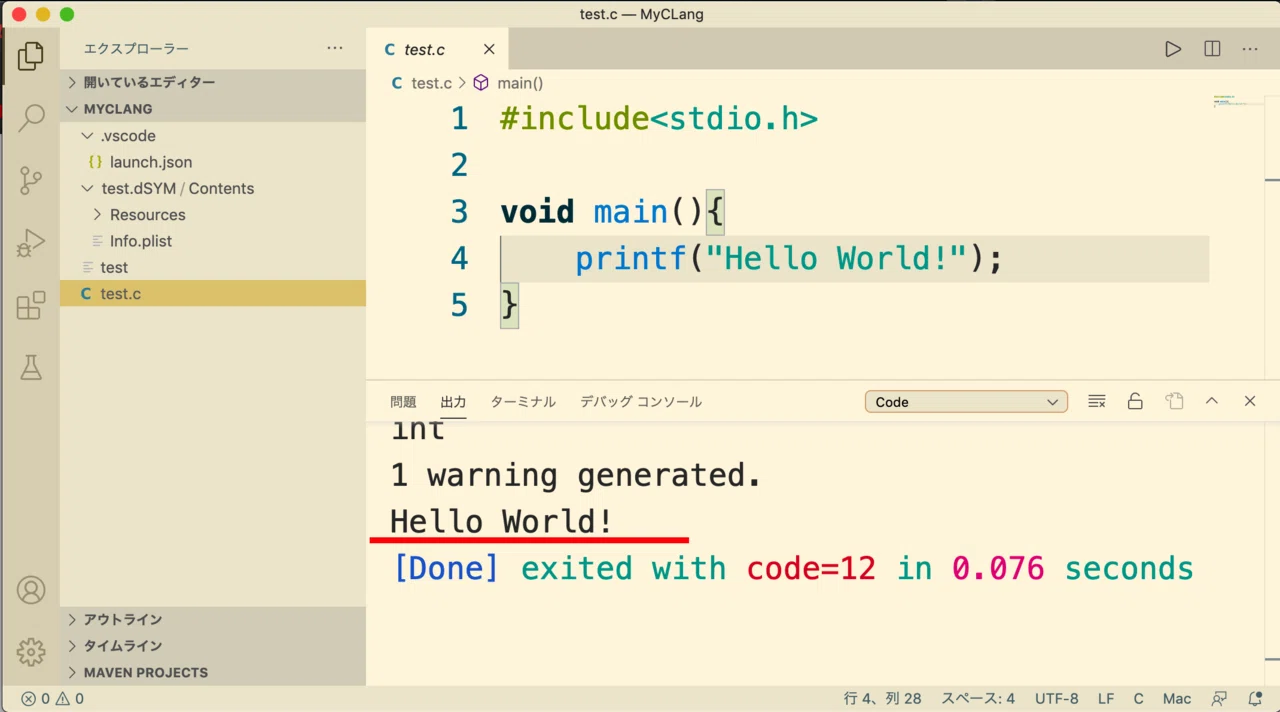Run code with the play button
1280x712 pixels.
point(1173,49)
